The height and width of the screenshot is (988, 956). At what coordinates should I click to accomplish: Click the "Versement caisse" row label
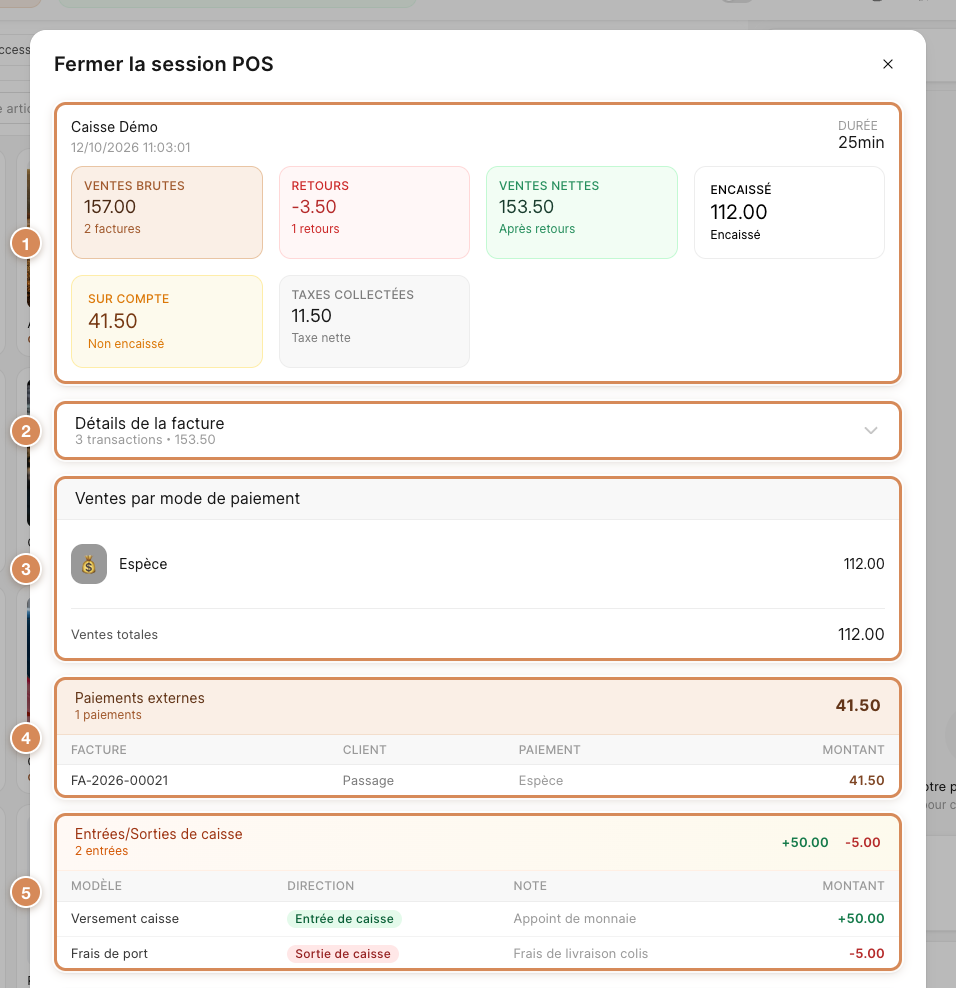click(125, 919)
